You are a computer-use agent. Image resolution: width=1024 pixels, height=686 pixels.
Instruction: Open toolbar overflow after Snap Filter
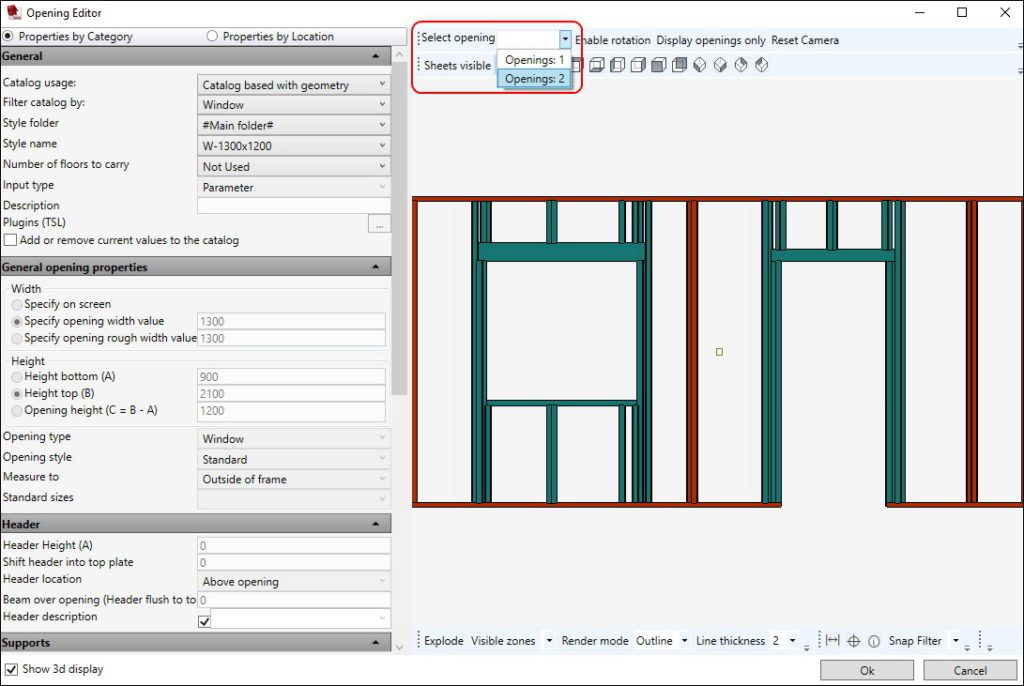tap(967, 647)
